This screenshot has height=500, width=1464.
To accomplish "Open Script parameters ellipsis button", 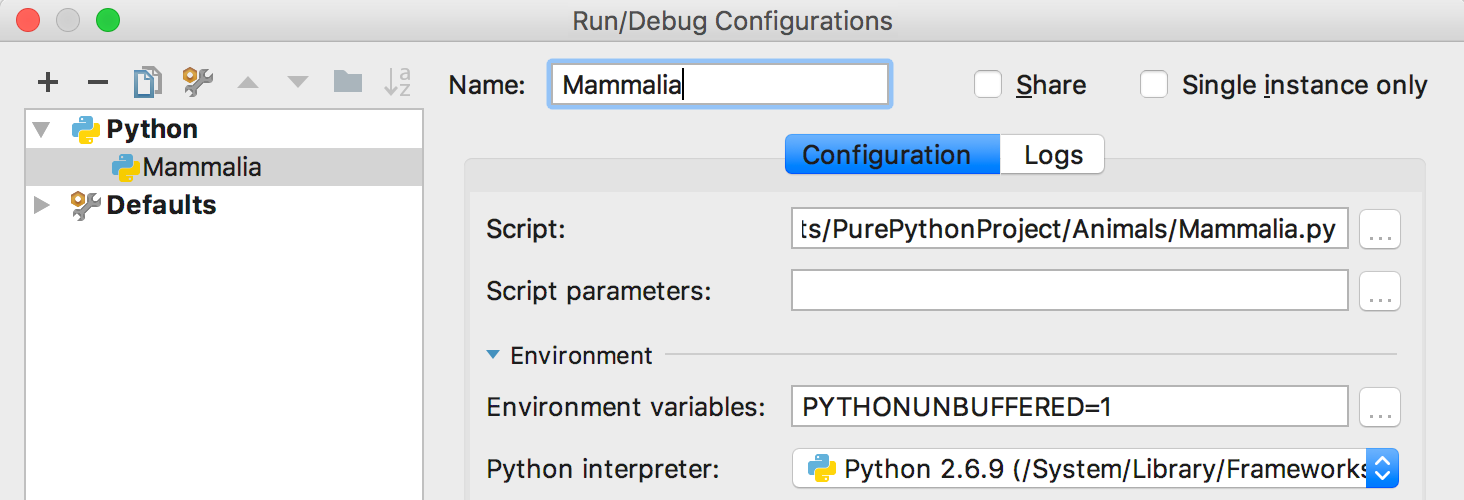I will (x=1380, y=292).
